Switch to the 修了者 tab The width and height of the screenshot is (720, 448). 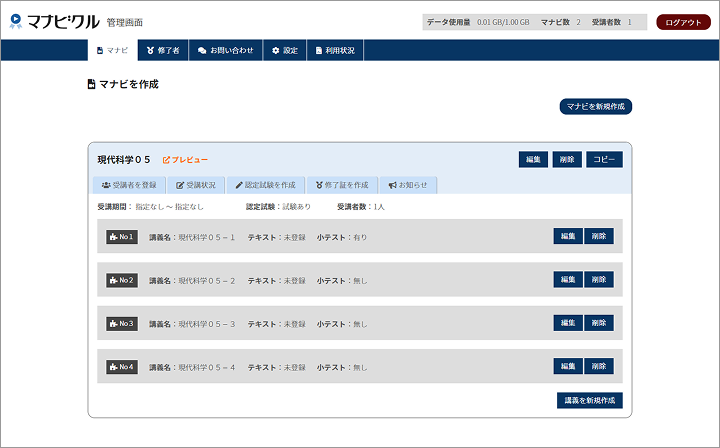click(162, 50)
